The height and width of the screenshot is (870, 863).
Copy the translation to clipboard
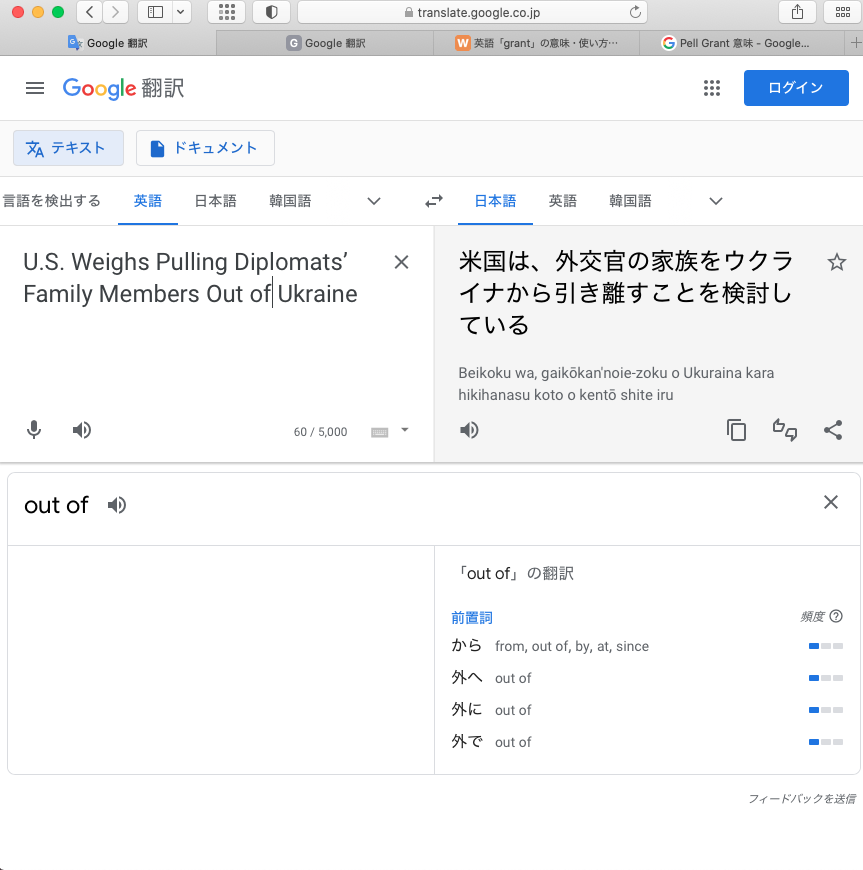[x=736, y=430]
